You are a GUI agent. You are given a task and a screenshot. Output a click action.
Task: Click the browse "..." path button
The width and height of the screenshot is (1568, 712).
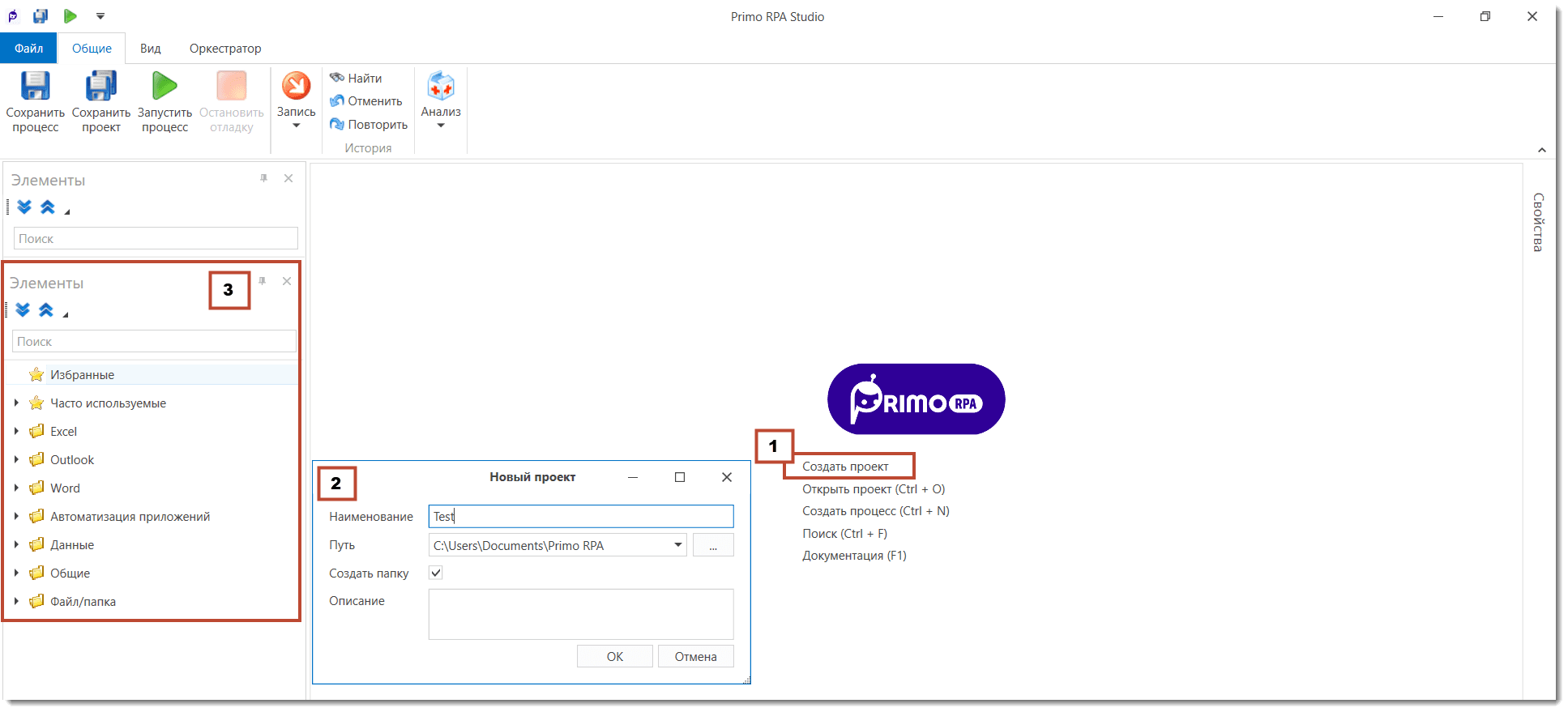713,545
